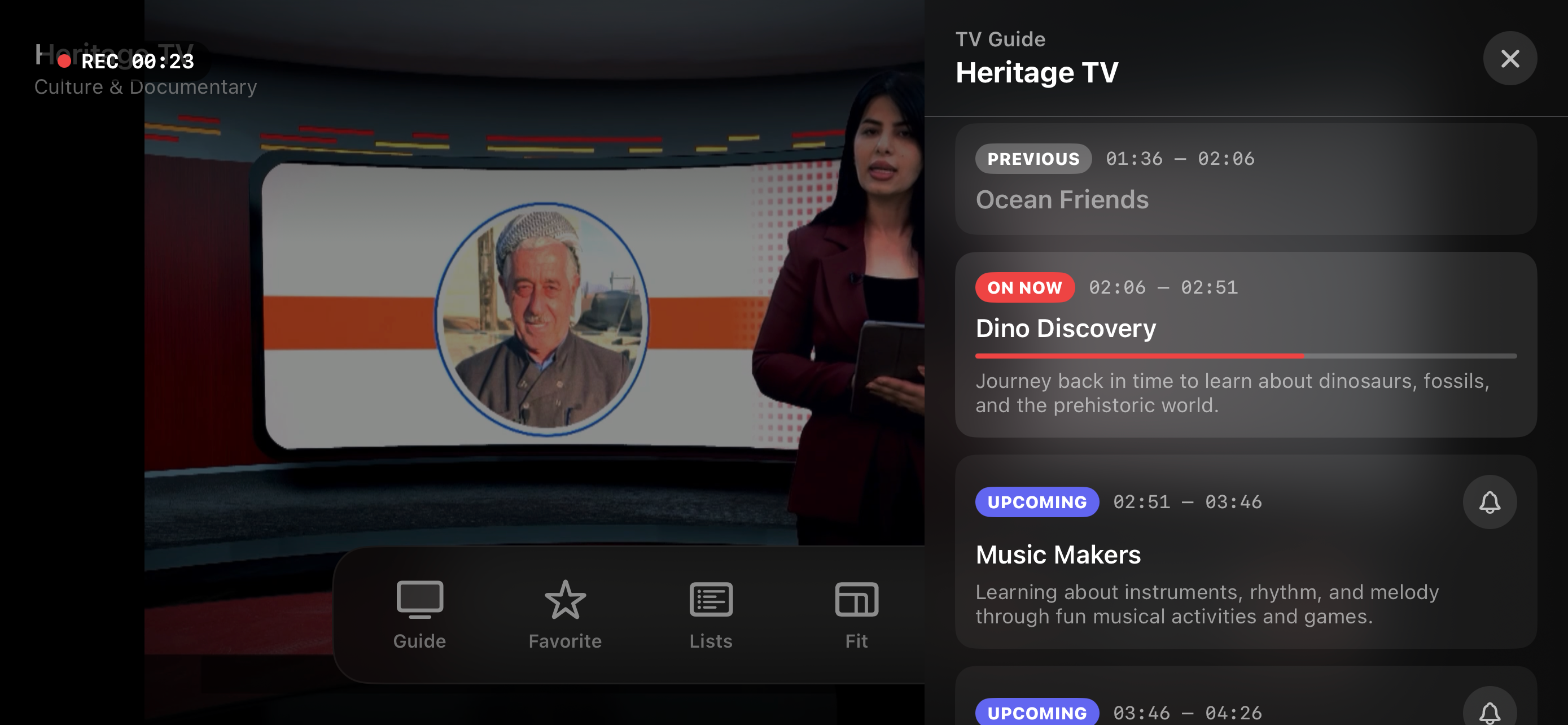Open Lists from the player bar

711,615
